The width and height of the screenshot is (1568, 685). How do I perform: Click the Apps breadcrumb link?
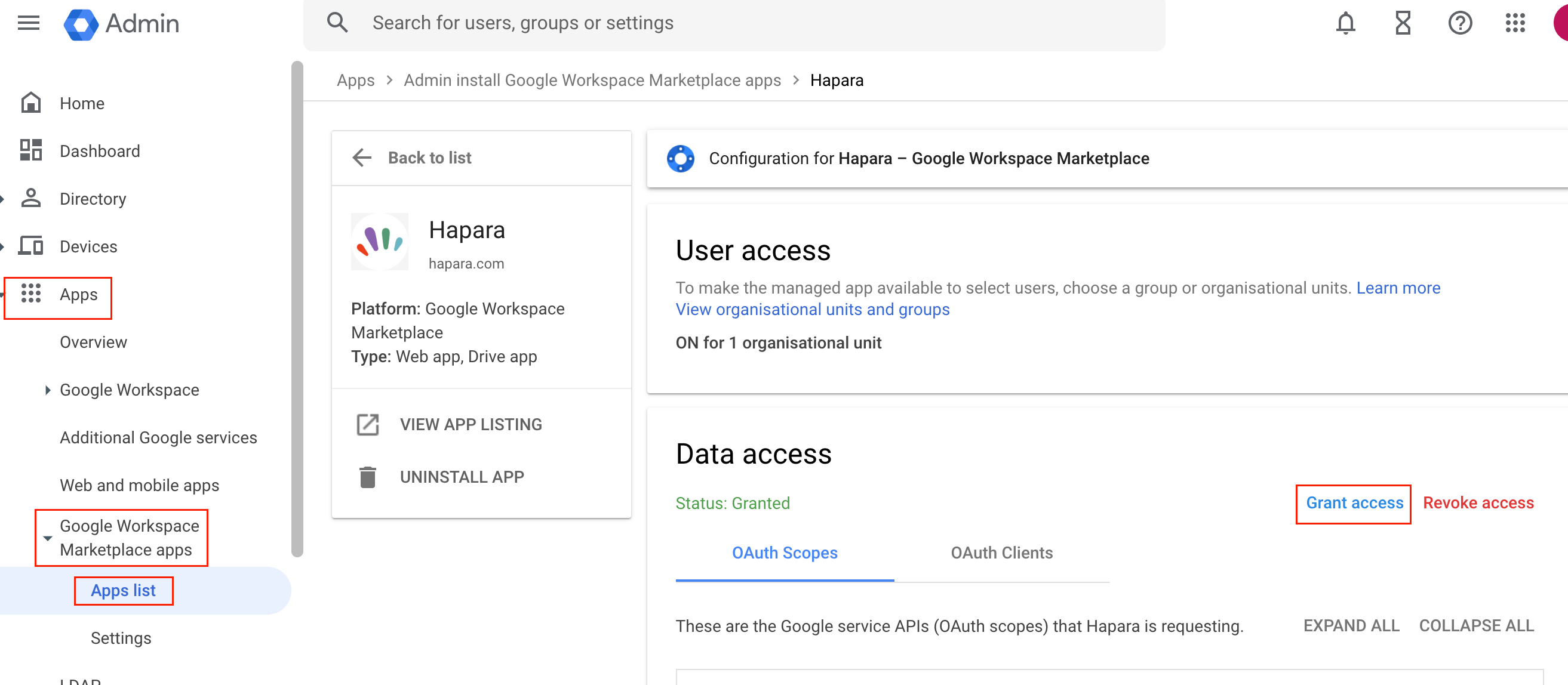tap(355, 80)
